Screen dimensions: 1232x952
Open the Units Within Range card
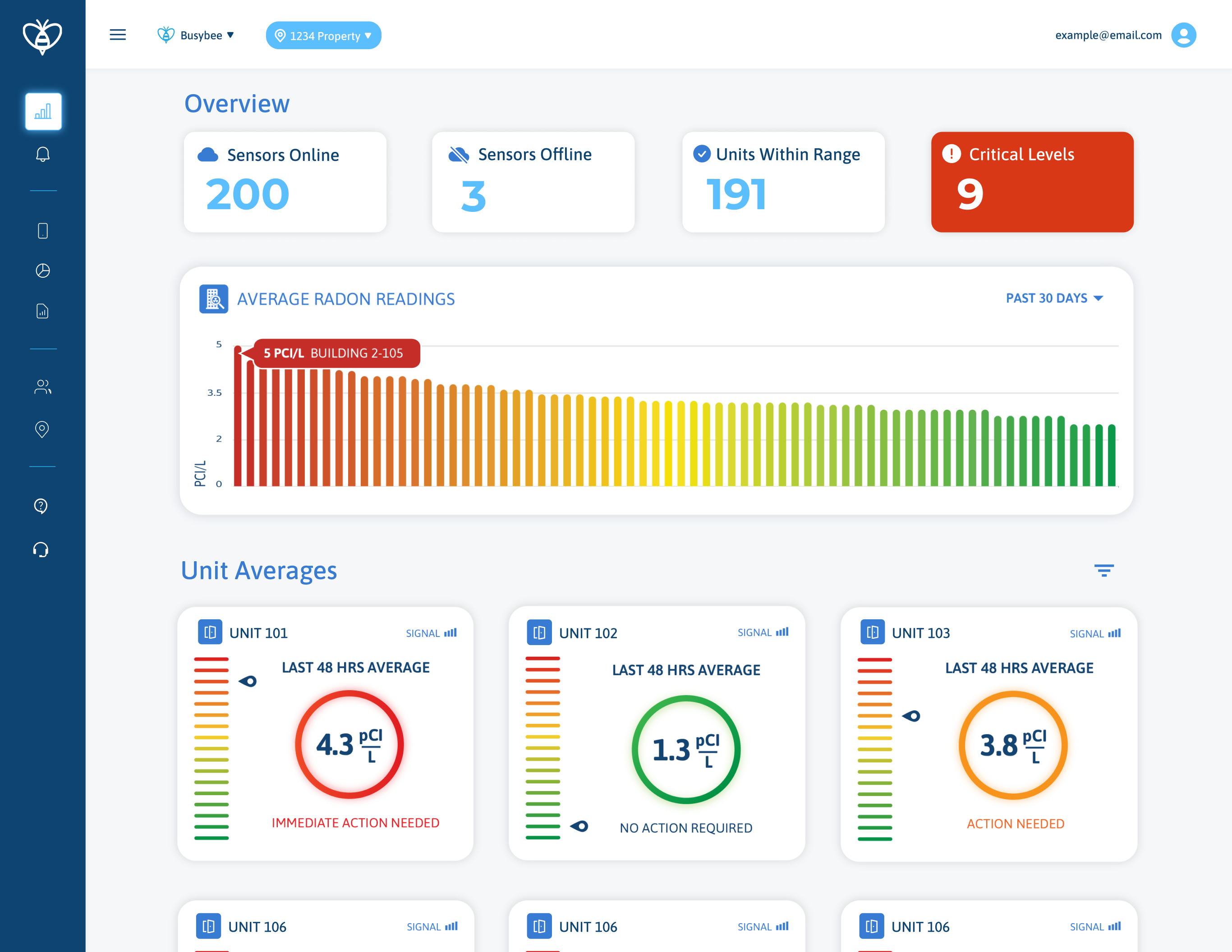coord(783,182)
